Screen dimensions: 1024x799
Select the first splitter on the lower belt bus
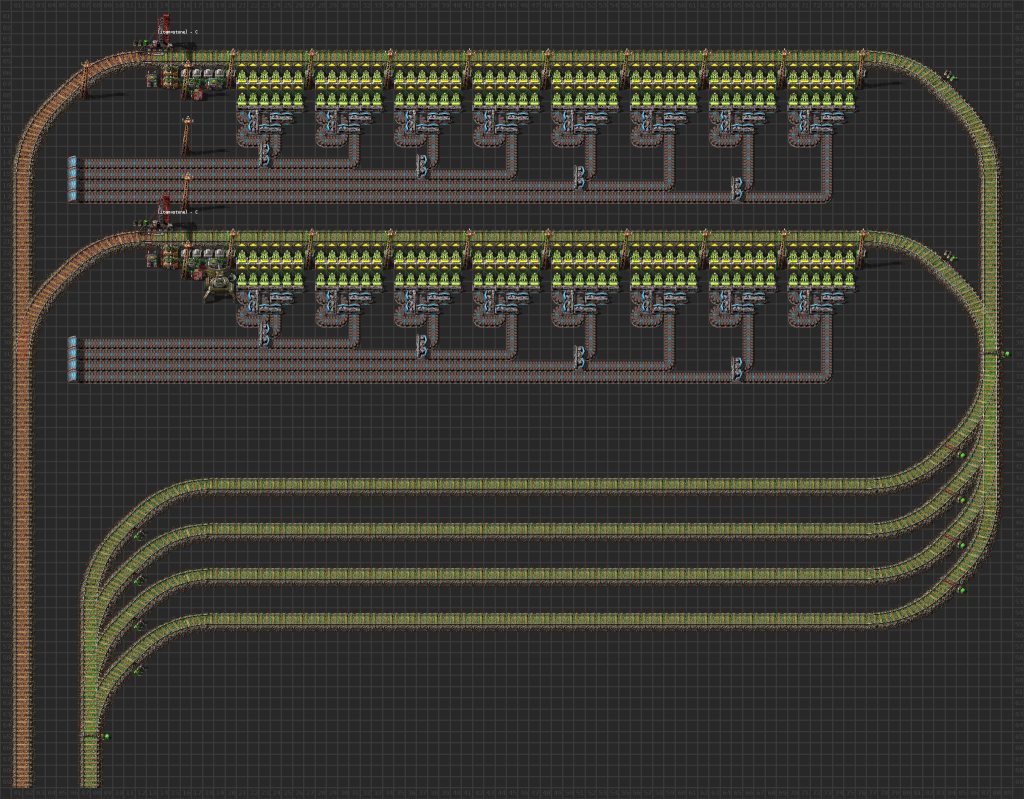265,334
